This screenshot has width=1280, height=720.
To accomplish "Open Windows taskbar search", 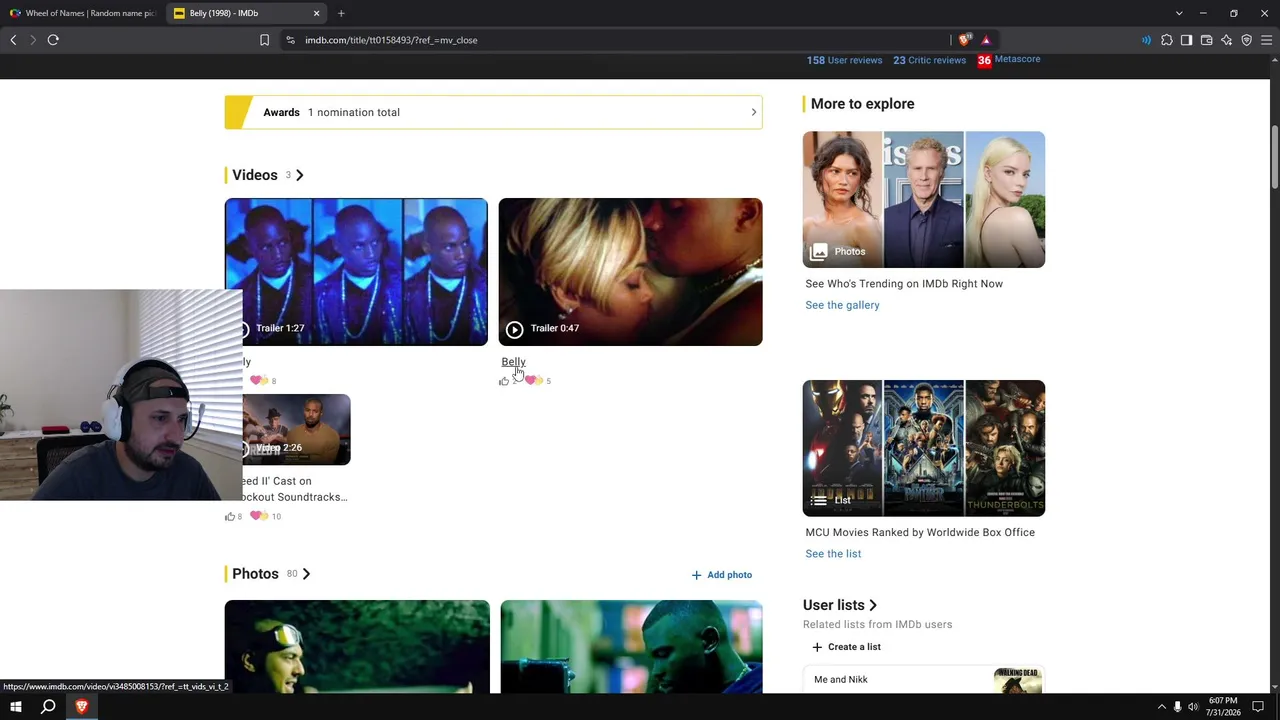I will coord(48,707).
